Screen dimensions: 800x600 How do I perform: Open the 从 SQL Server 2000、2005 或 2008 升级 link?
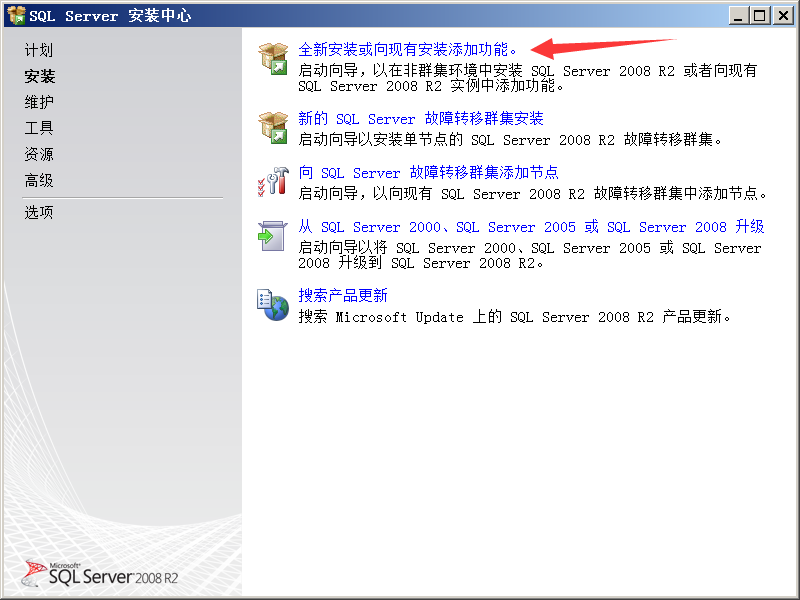[x=531, y=227]
